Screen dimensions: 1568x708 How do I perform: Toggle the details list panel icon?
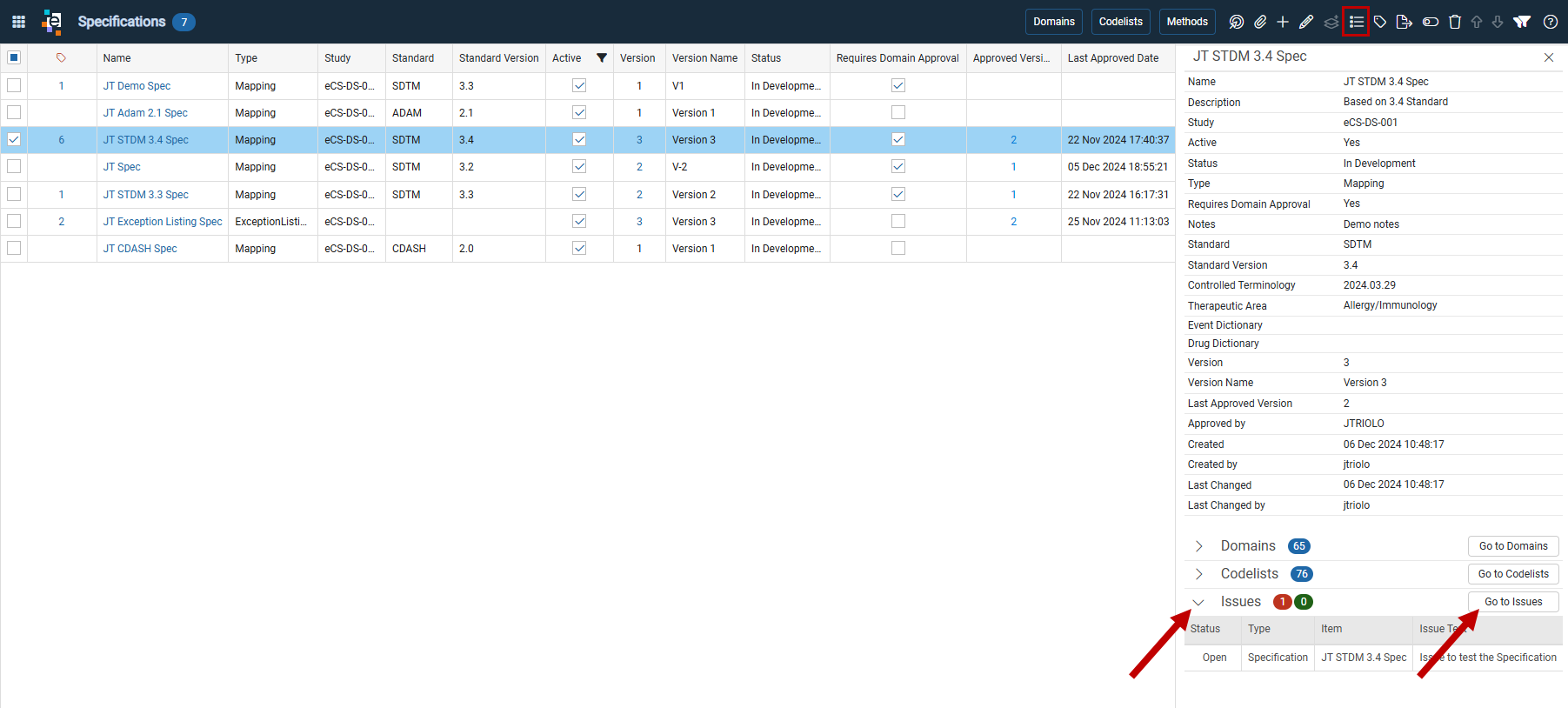pos(1356,22)
